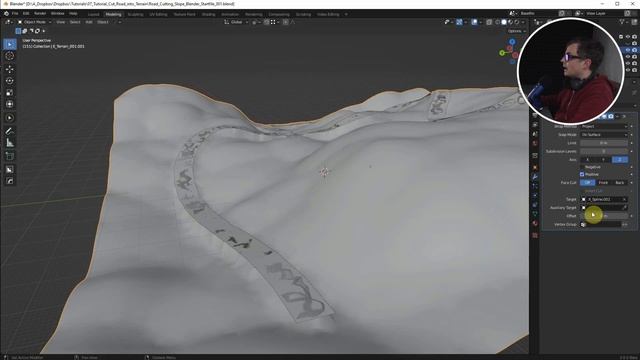Switch viewport to Rendered shading

click(x=517, y=22)
